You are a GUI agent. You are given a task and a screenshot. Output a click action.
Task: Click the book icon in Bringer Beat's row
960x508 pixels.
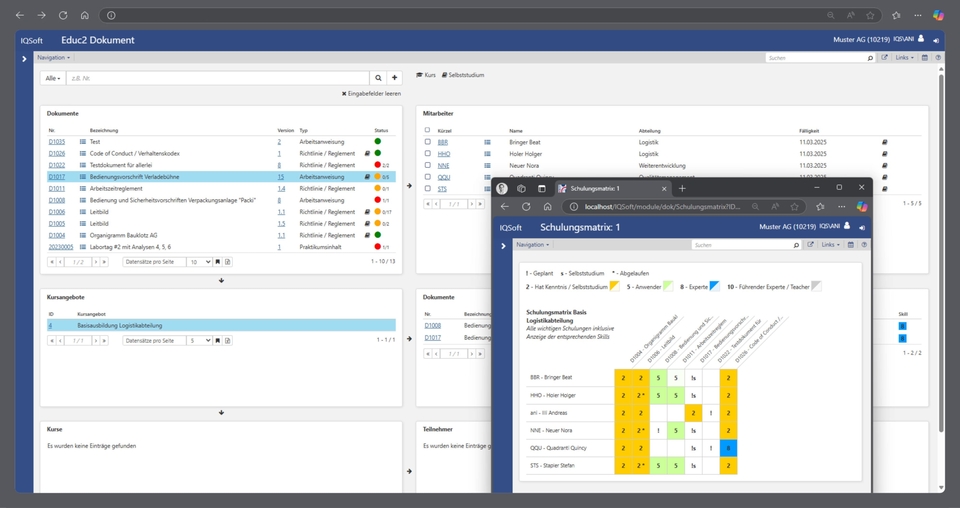point(884,142)
